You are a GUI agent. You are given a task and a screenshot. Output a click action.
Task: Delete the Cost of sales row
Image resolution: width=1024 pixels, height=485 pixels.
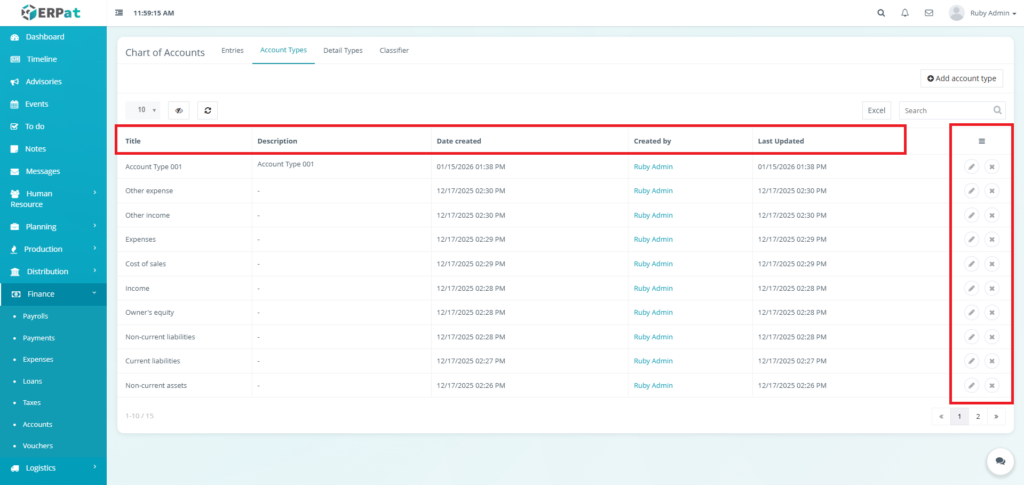[x=992, y=263]
